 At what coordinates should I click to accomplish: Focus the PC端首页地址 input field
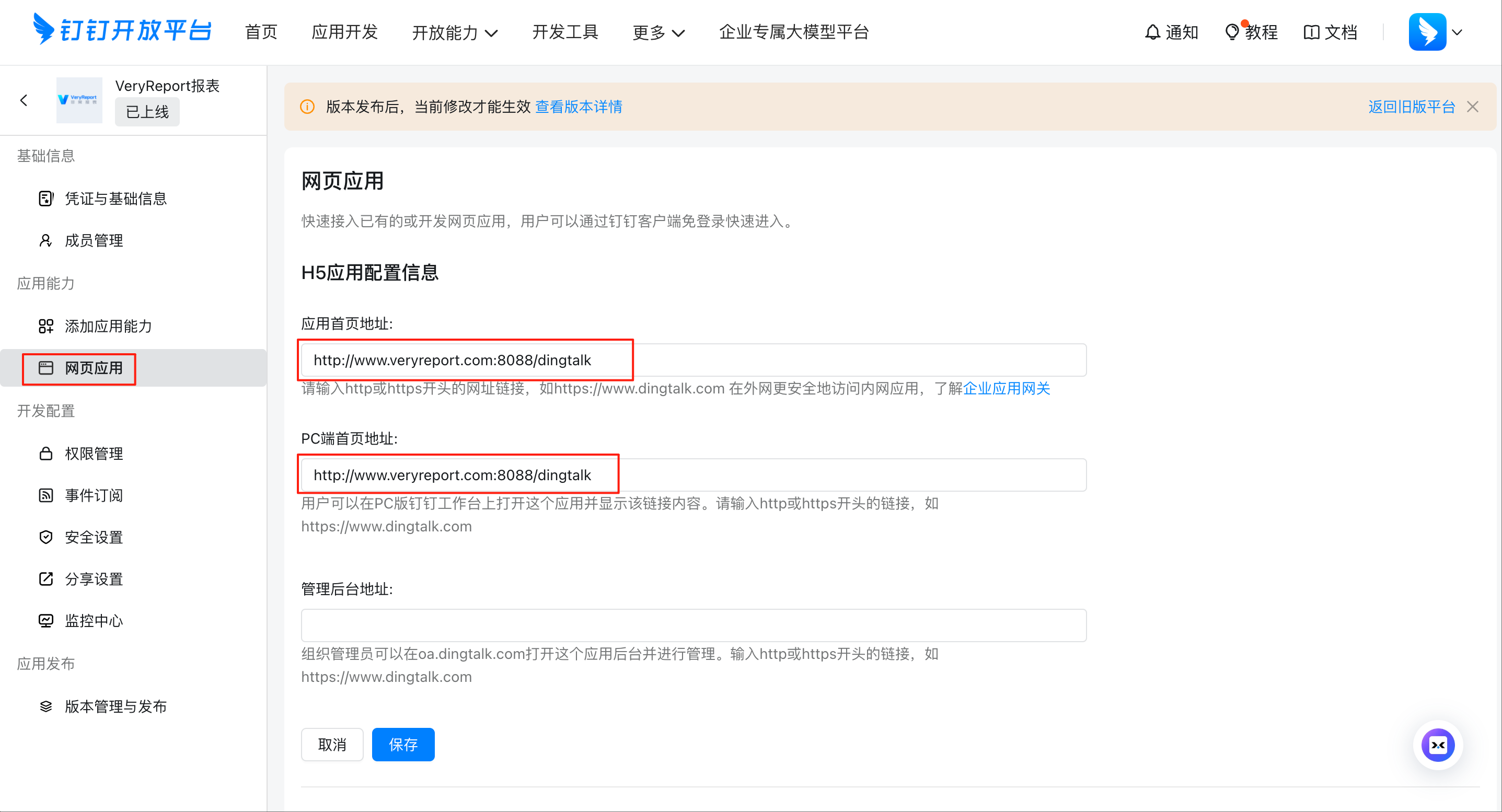[x=694, y=475]
